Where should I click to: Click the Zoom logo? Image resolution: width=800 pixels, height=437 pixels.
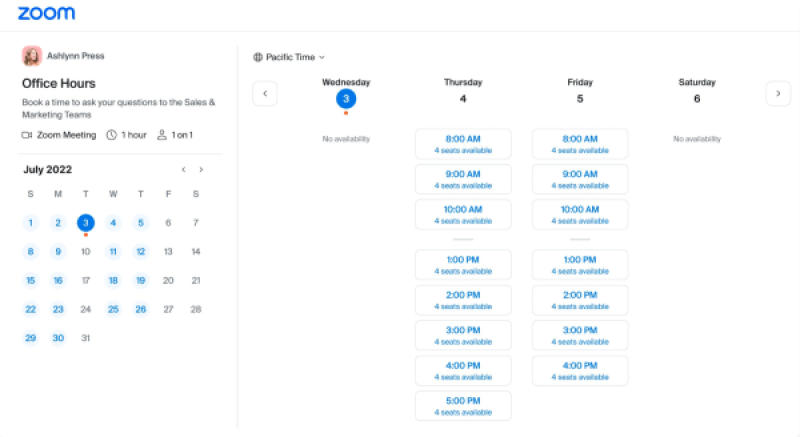click(46, 14)
